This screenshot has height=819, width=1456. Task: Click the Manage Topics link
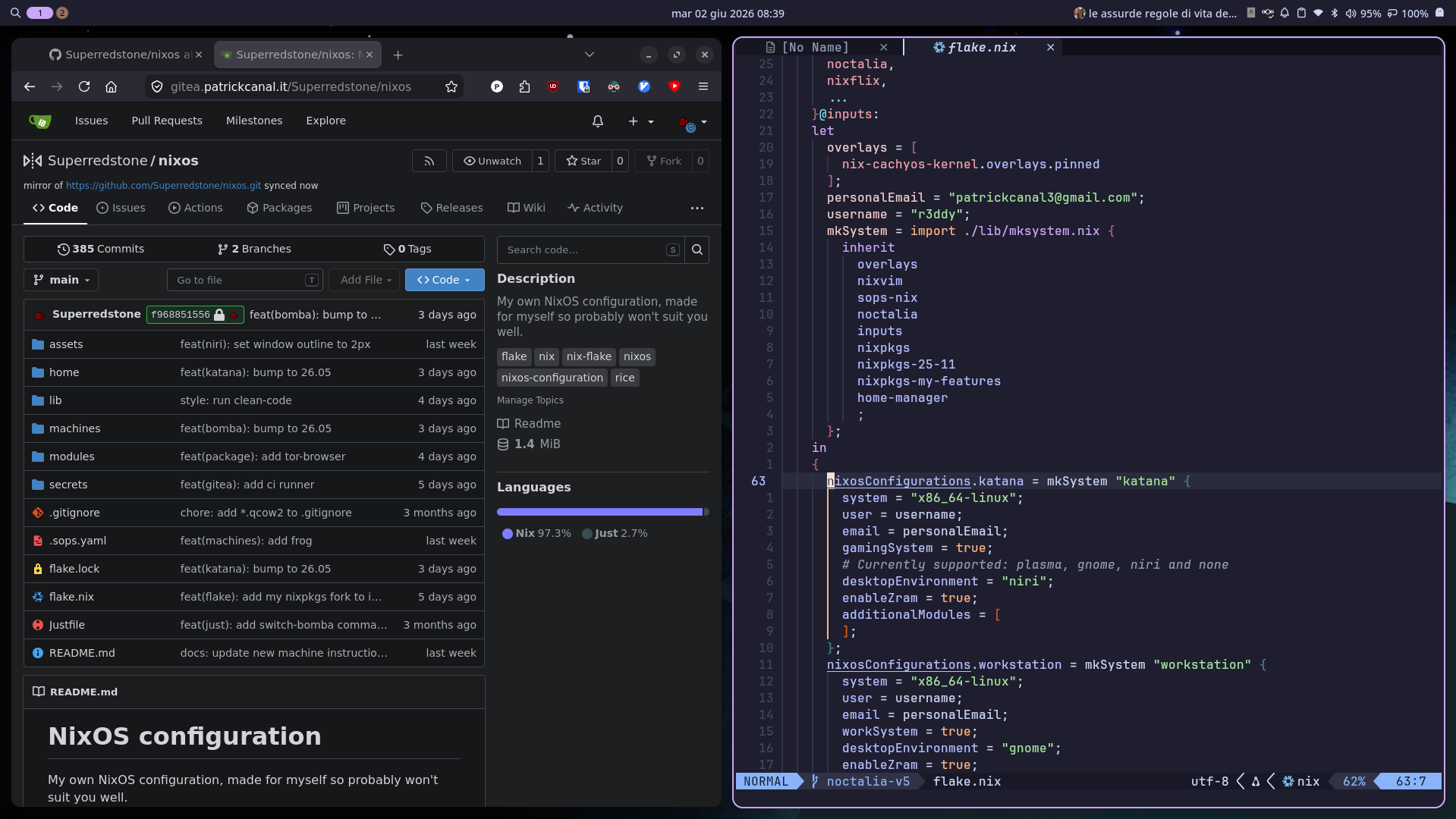point(530,400)
